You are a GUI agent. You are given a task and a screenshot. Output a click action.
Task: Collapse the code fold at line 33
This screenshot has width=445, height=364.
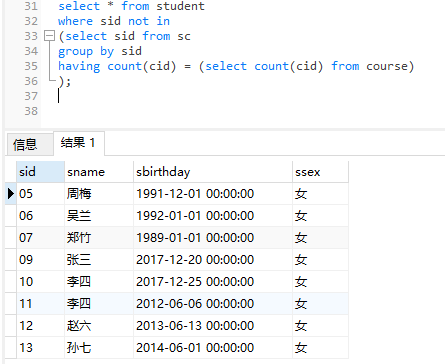point(49,36)
